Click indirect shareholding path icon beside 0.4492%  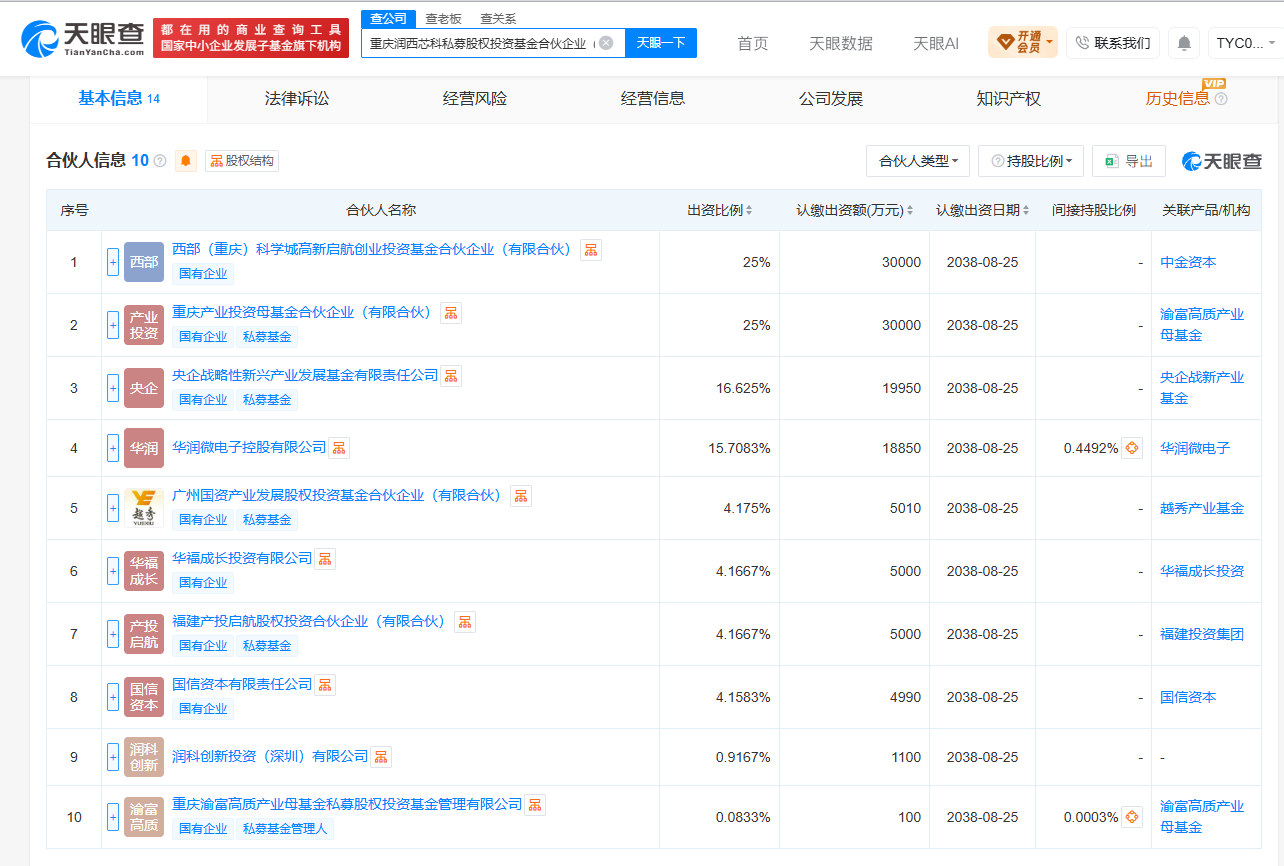tap(1132, 448)
